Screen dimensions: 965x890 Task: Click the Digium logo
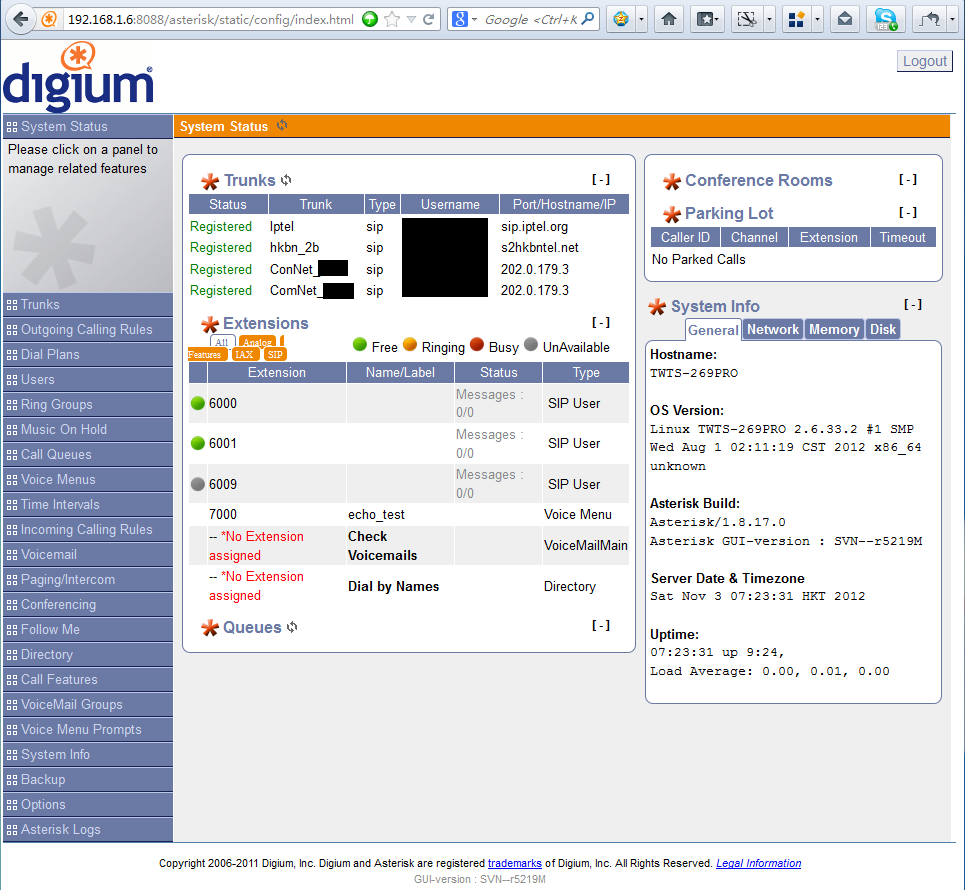tap(78, 77)
